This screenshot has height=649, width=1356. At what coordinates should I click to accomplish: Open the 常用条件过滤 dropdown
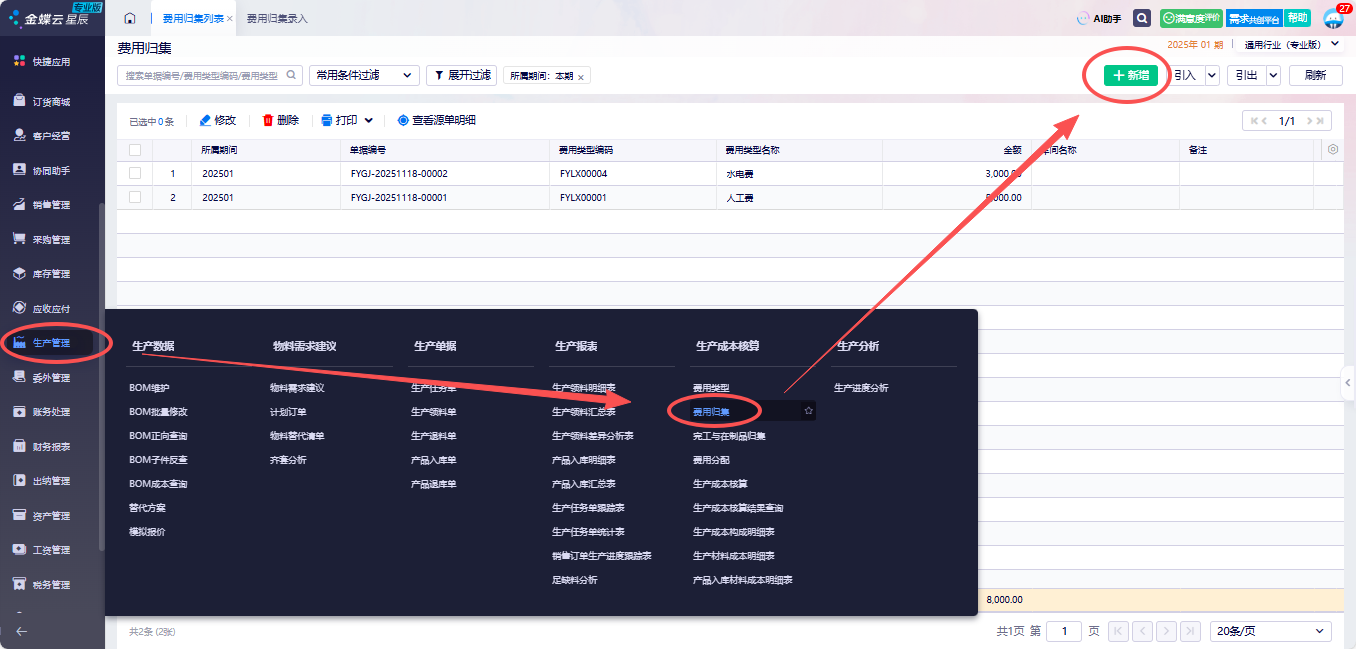364,75
